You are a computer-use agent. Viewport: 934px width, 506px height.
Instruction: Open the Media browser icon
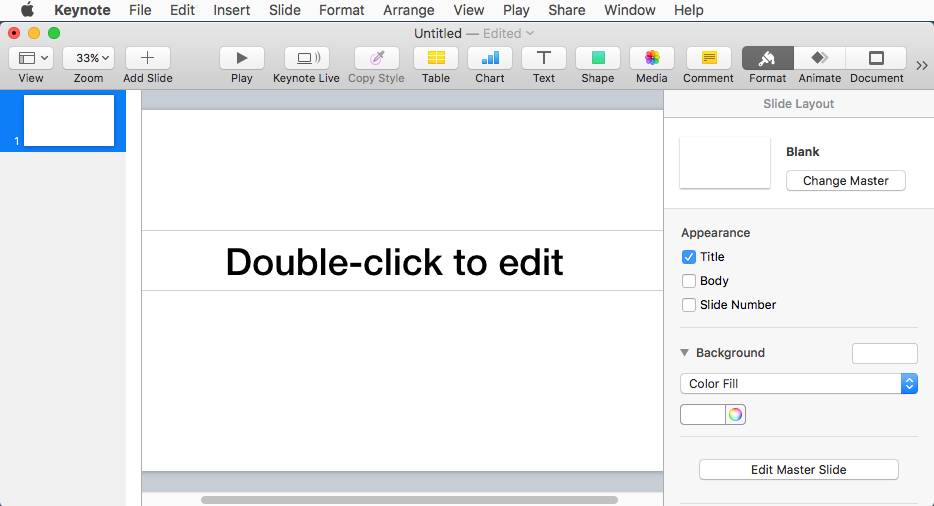(652, 58)
